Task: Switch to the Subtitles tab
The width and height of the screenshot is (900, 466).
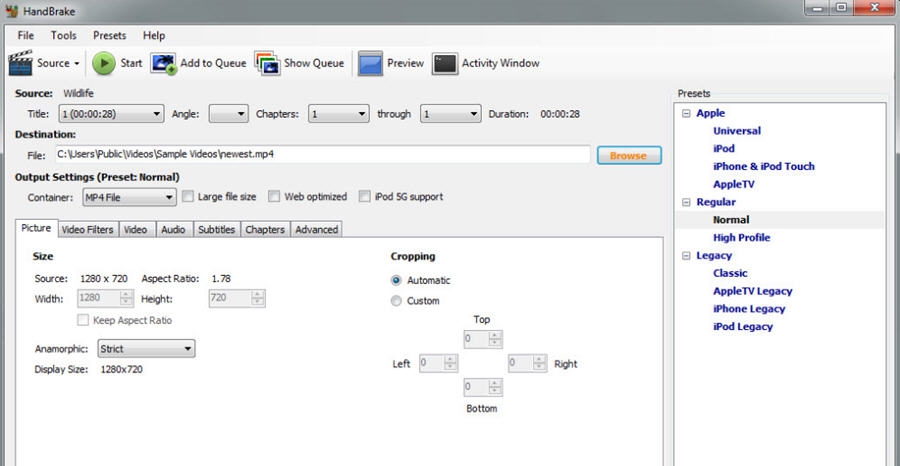Action: (x=216, y=230)
